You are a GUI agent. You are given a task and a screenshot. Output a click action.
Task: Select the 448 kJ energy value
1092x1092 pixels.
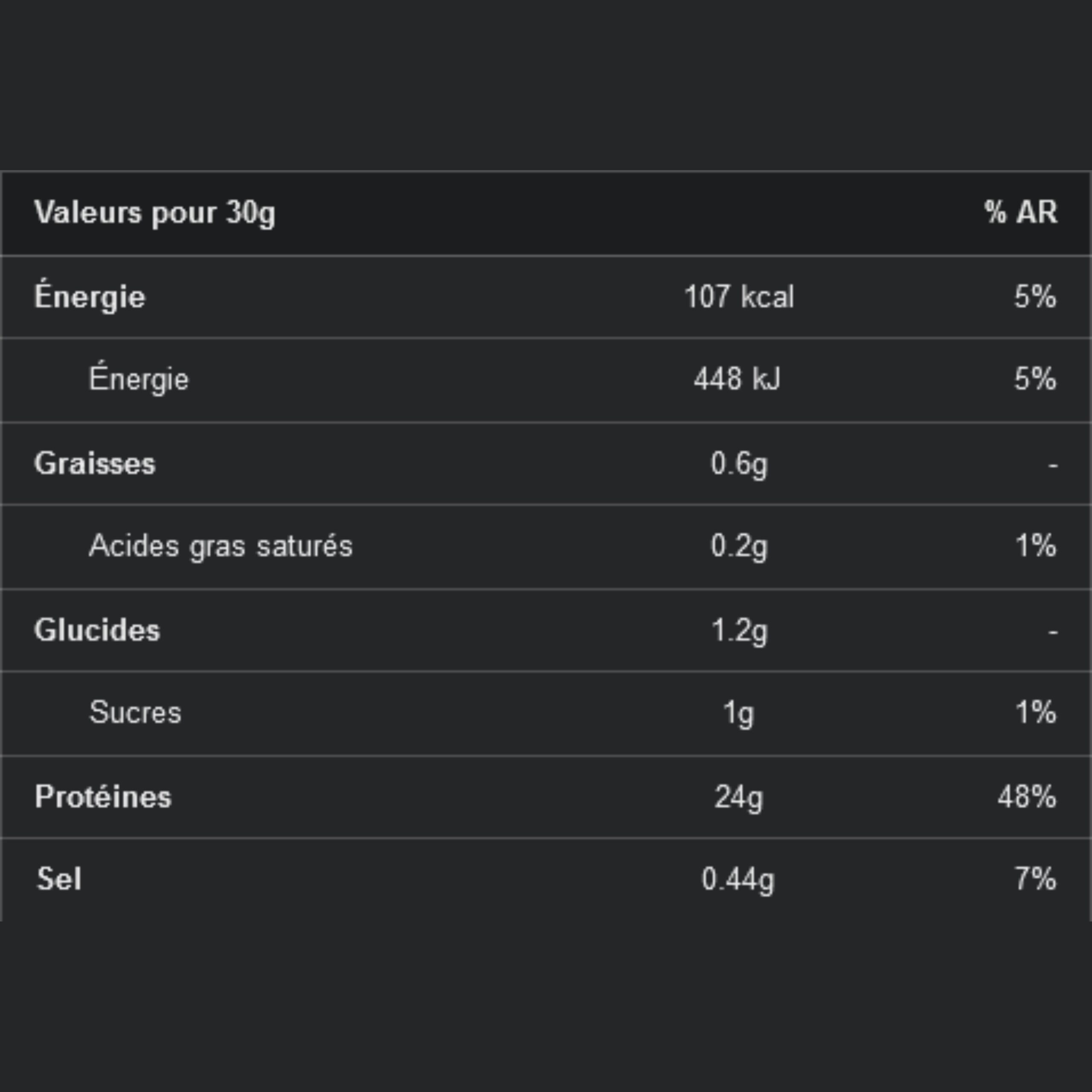(x=737, y=379)
